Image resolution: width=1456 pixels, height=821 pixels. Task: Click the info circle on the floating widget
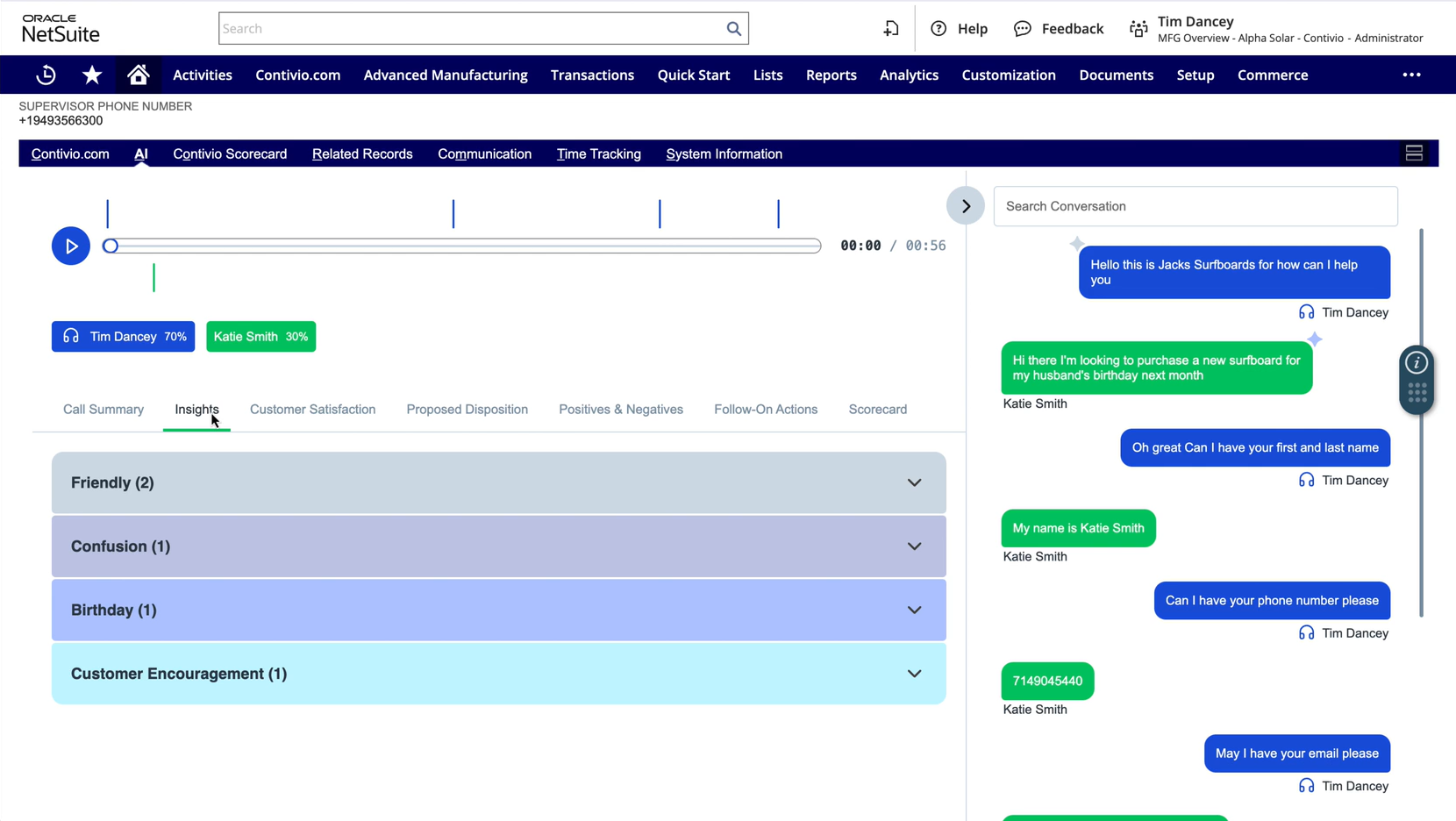(x=1417, y=361)
